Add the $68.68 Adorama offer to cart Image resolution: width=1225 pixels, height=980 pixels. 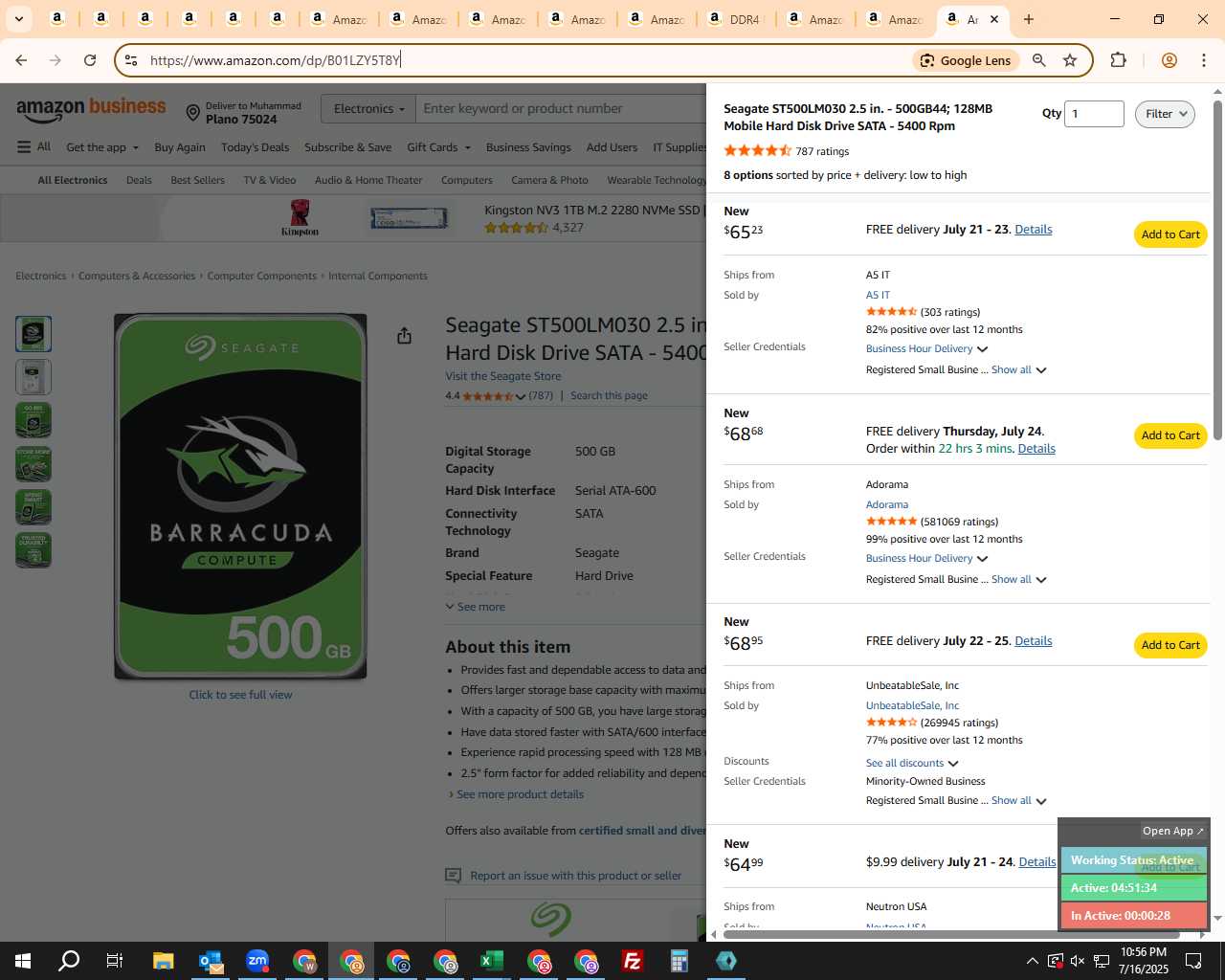(x=1170, y=435)
